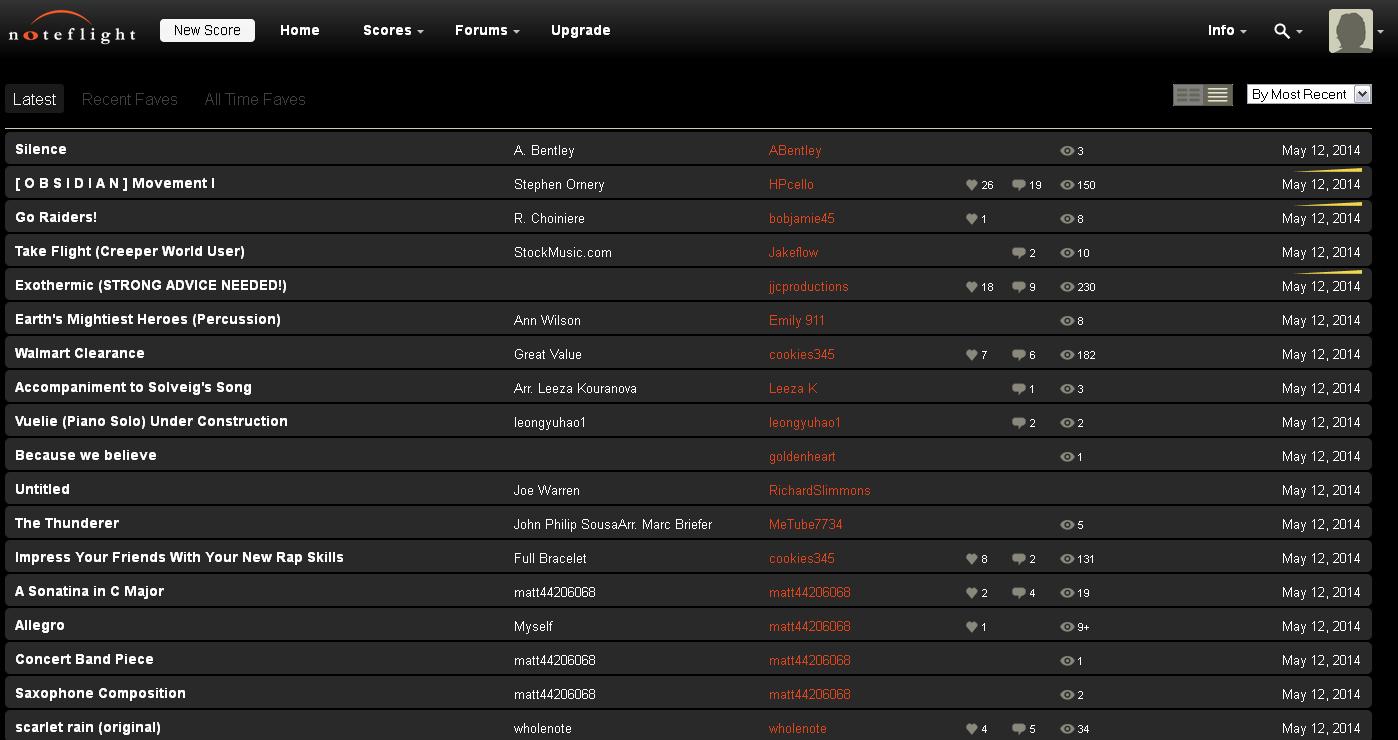
Task: Open the score titled Silence
Action: 41,150
